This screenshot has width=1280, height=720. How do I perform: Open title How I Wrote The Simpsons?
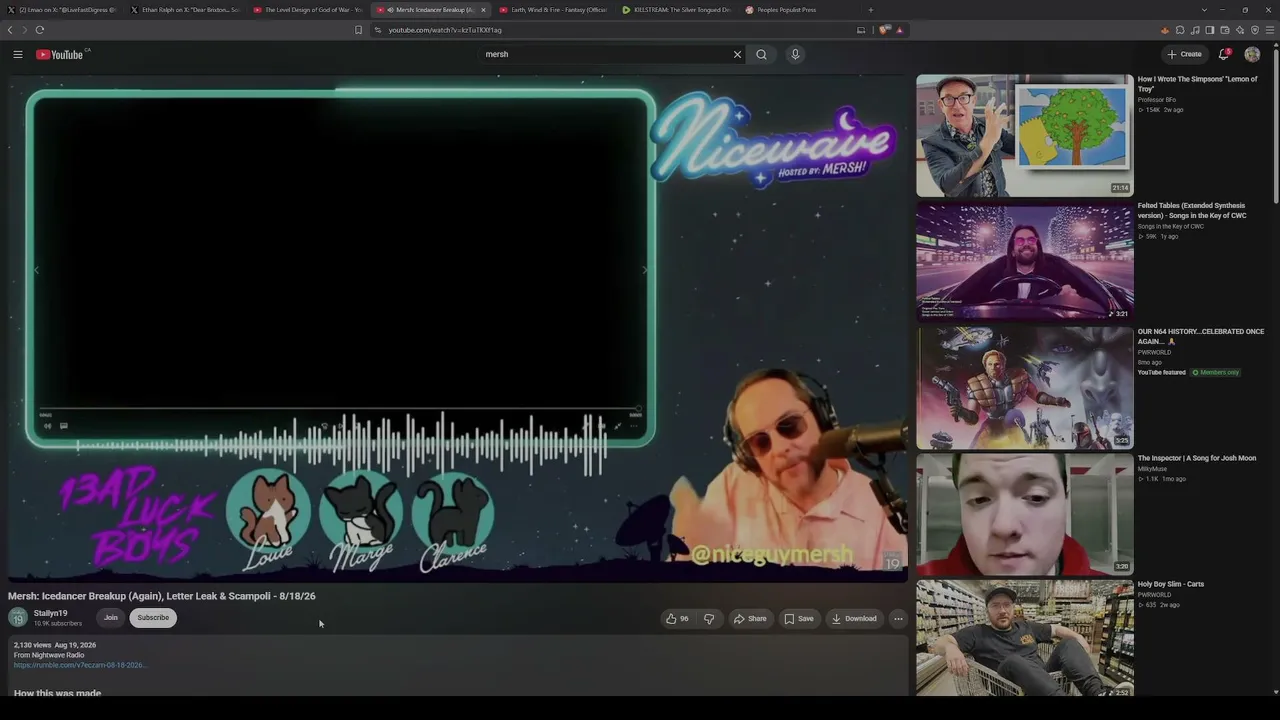click(x=1197, y=84)
